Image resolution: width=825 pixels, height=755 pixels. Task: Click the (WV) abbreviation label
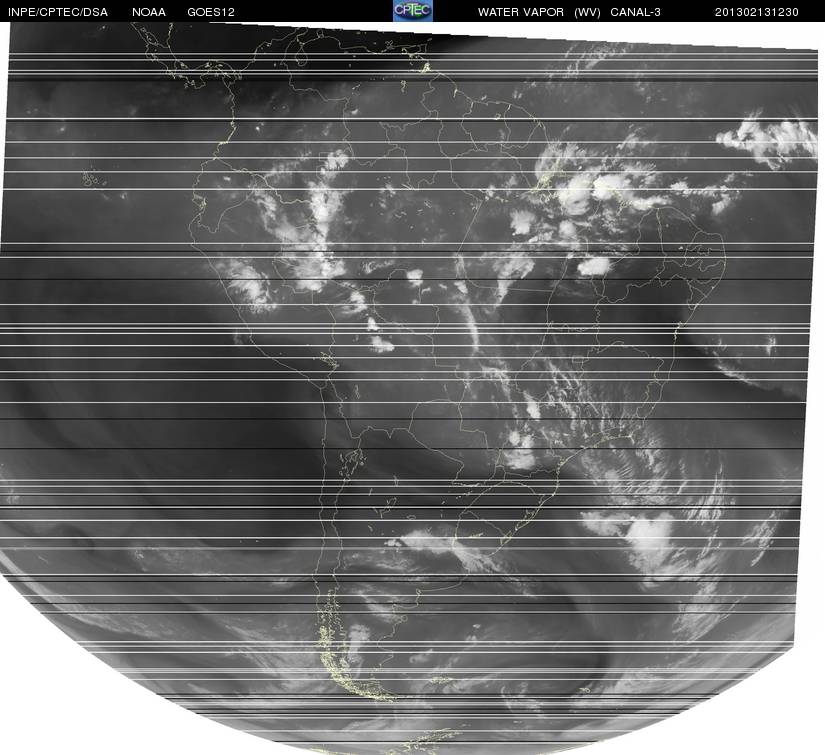pos(588,12)
